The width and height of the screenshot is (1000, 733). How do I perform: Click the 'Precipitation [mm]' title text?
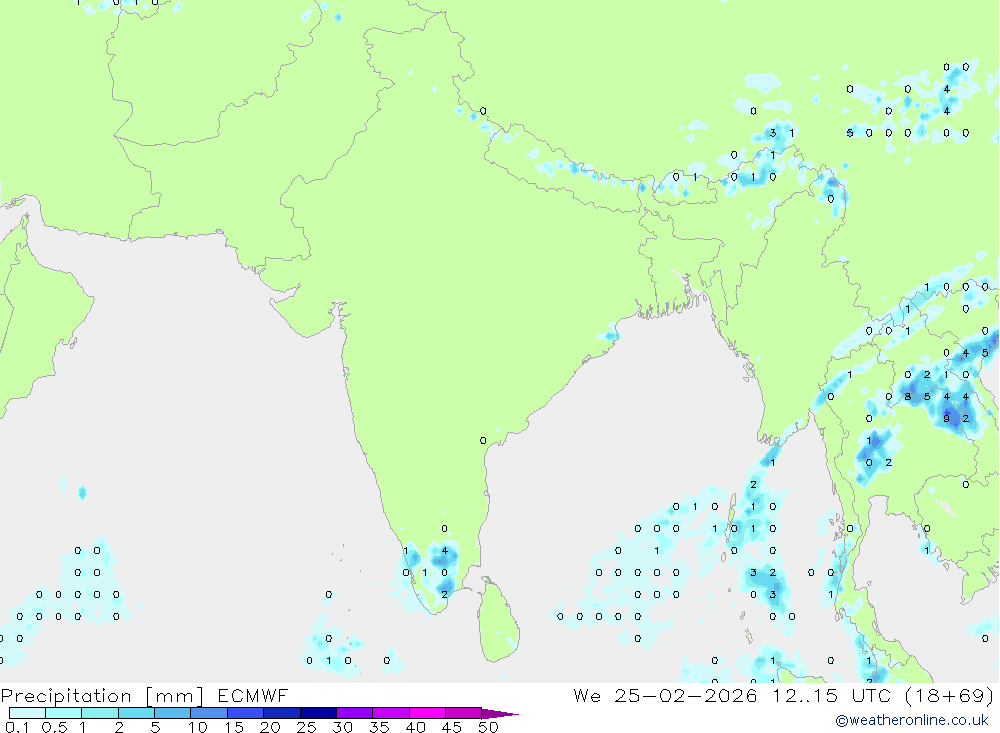[x=103, y=695]
